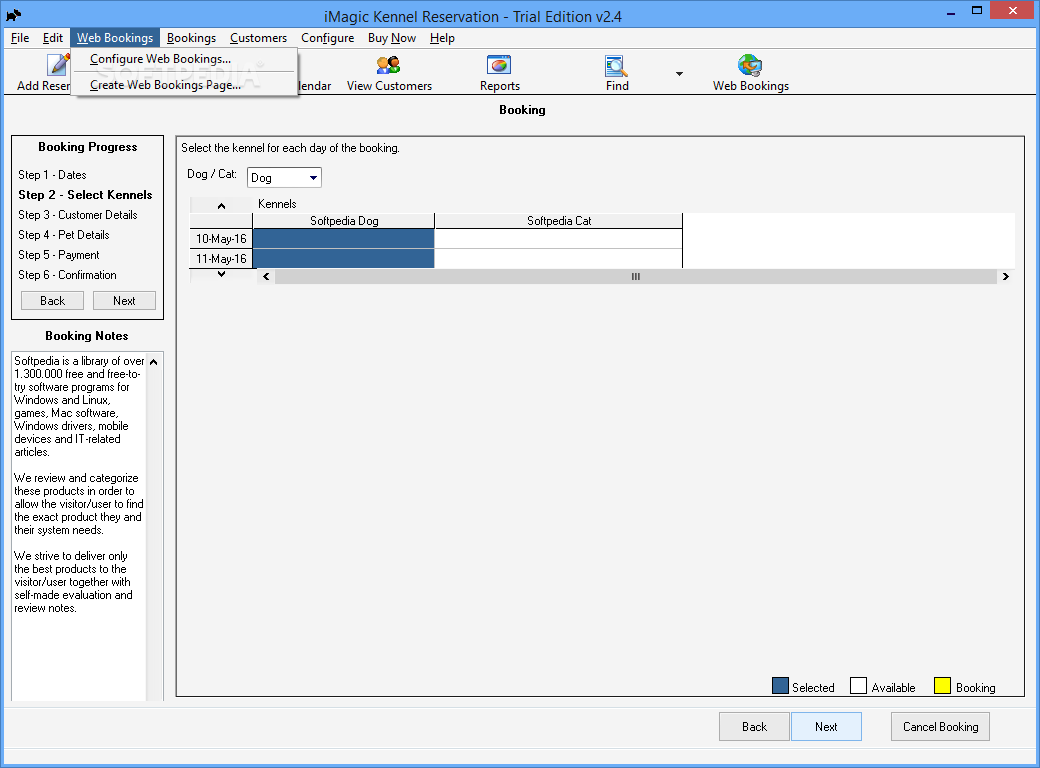
Task: Open the Buy Now menu
Action: pyautogui.click(x=392, y=38)
